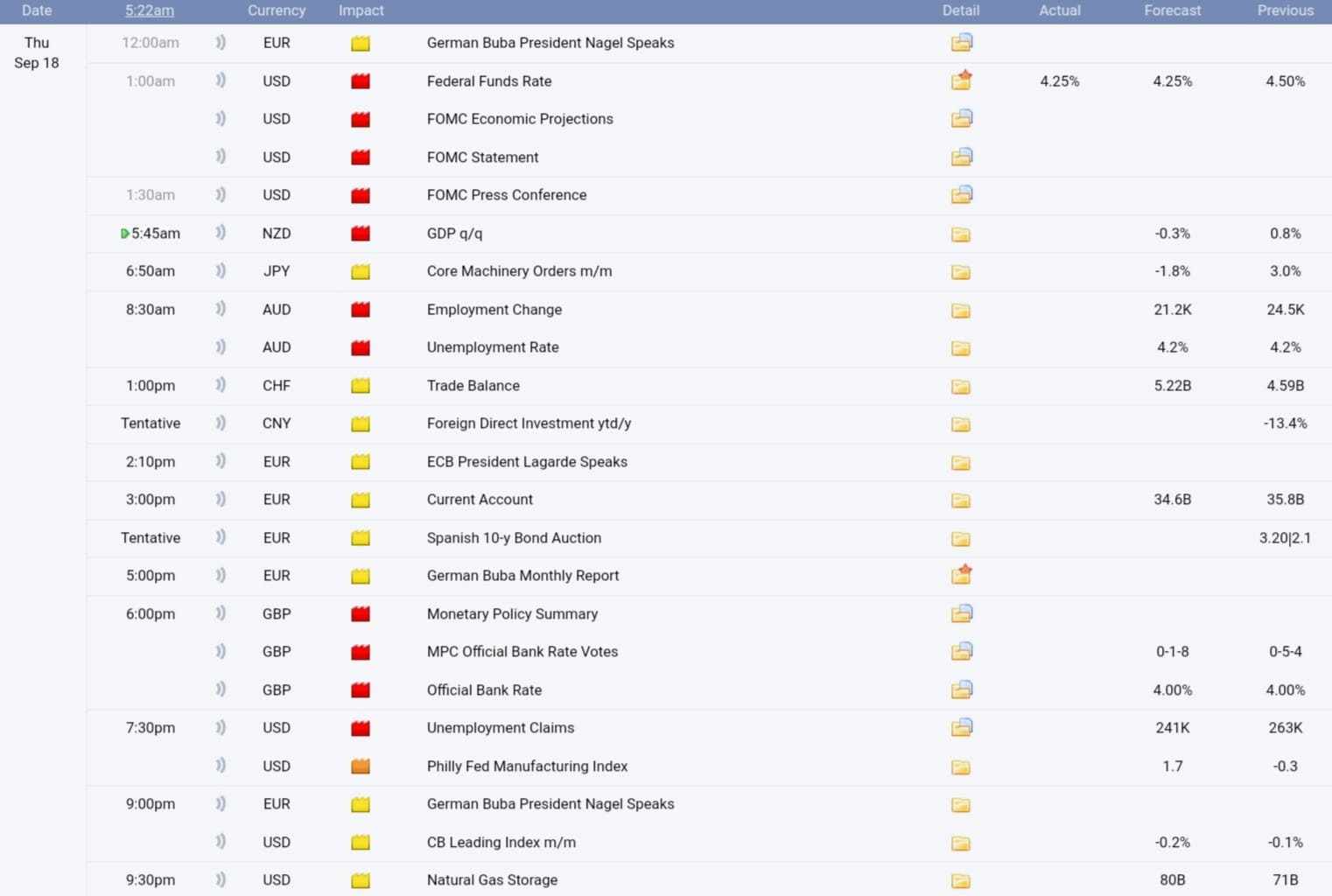Expand MPC Official Bank Rate Votes details
Viewport: 1332px width, 896px height.
click(961, 652)
